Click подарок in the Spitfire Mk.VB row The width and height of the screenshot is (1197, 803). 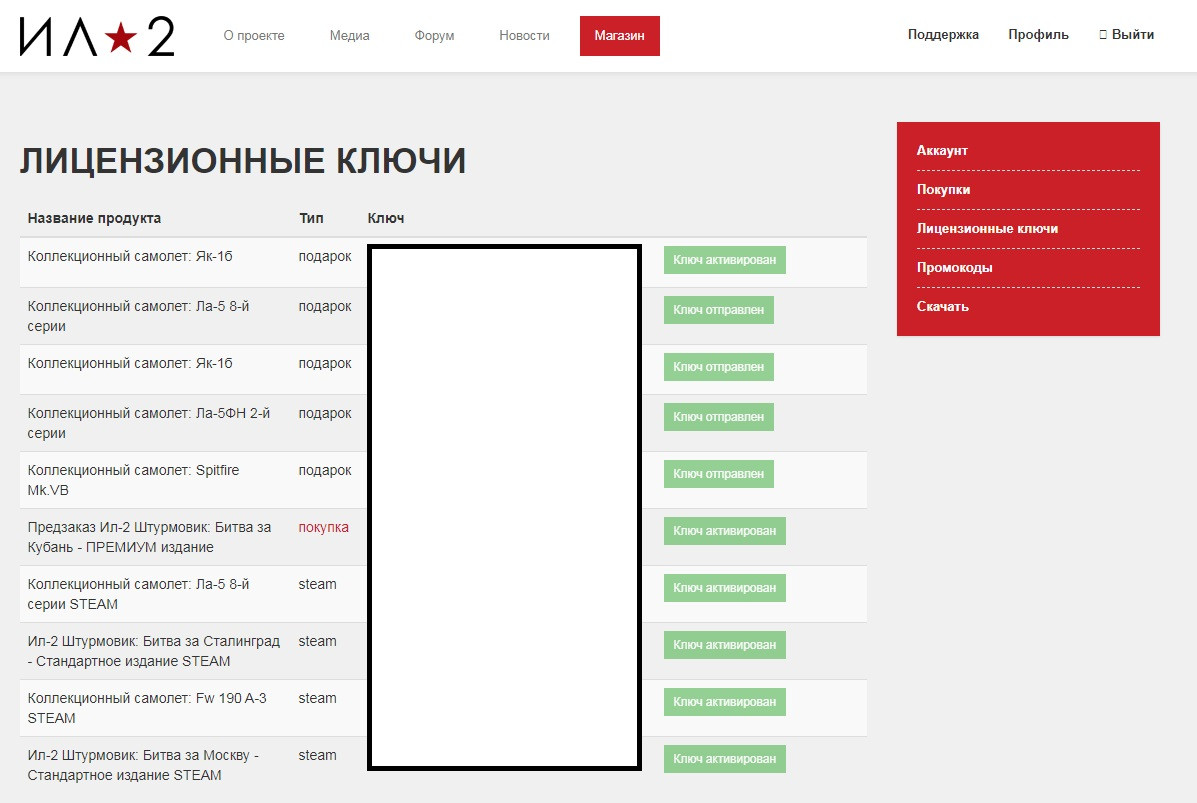point(325,470)
